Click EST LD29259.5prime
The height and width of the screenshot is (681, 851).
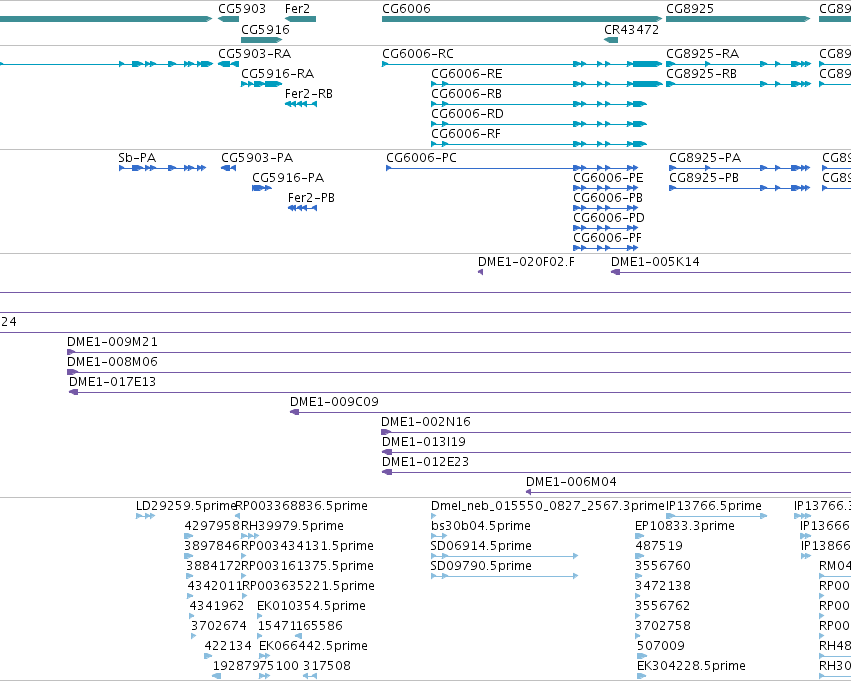186,506
